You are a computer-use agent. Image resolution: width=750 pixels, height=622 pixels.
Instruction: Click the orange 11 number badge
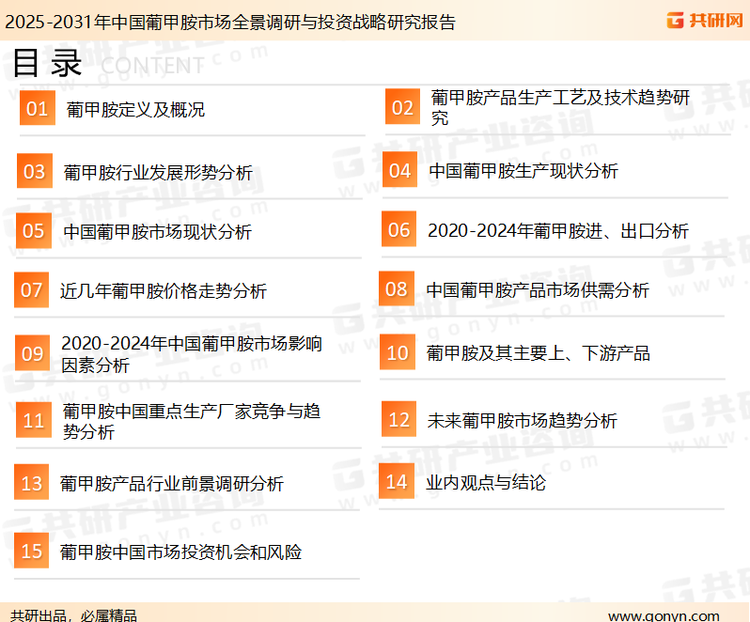33,420
